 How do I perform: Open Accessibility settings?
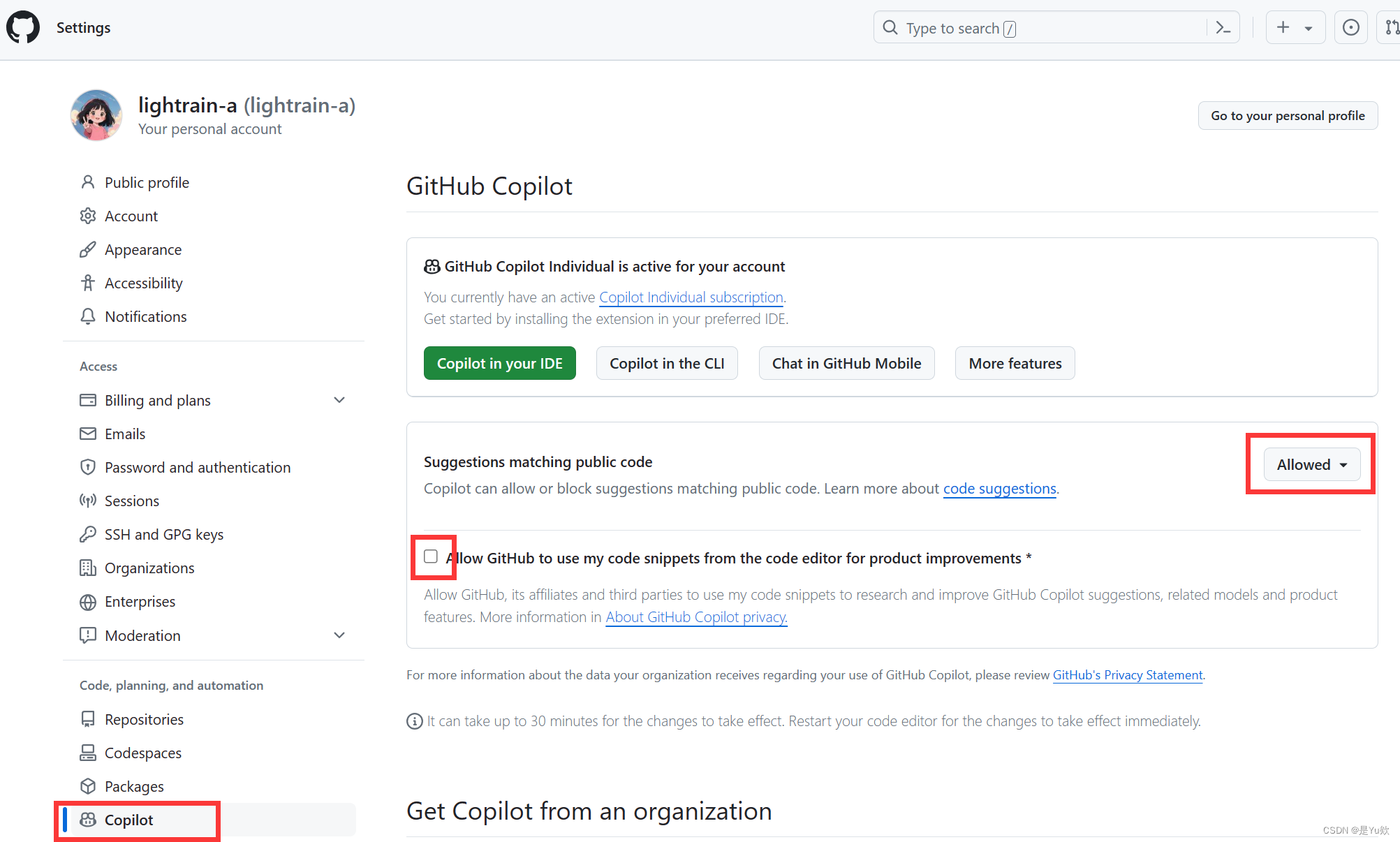point(143,283)
